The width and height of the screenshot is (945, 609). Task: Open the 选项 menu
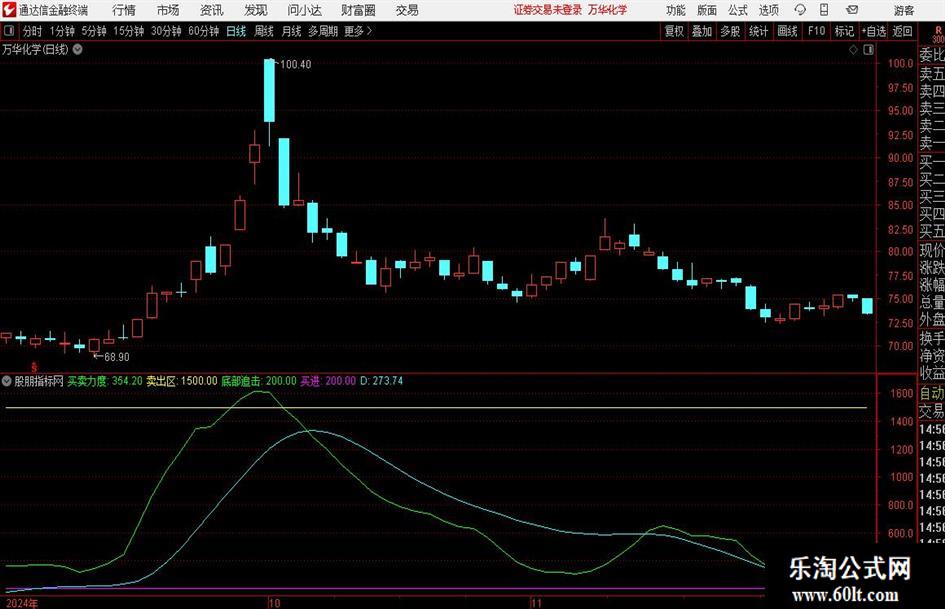click(x=769, y=10)
